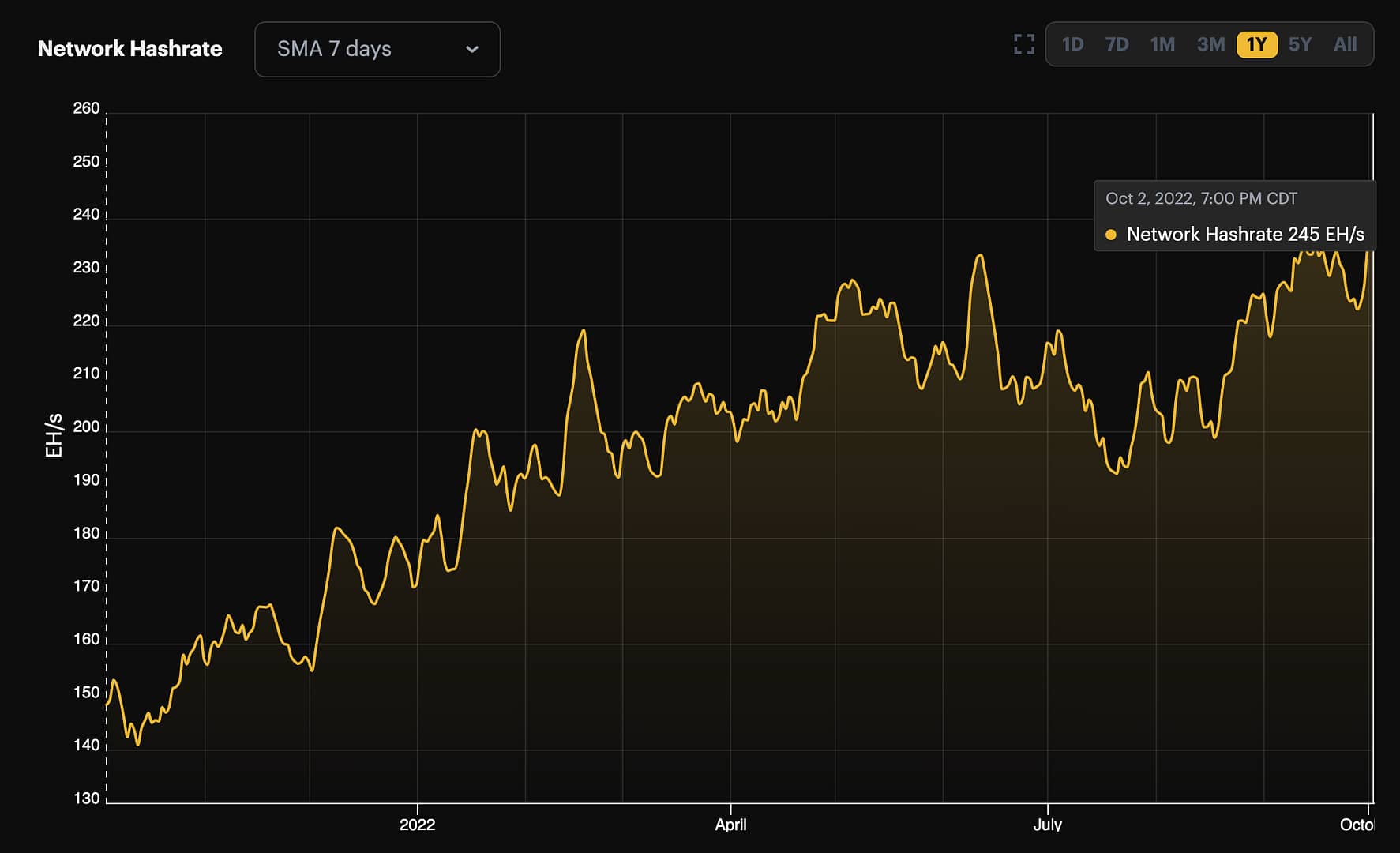Click the April x-axis label
Viewport: 1400px width, 853px height.
(730, 825)
